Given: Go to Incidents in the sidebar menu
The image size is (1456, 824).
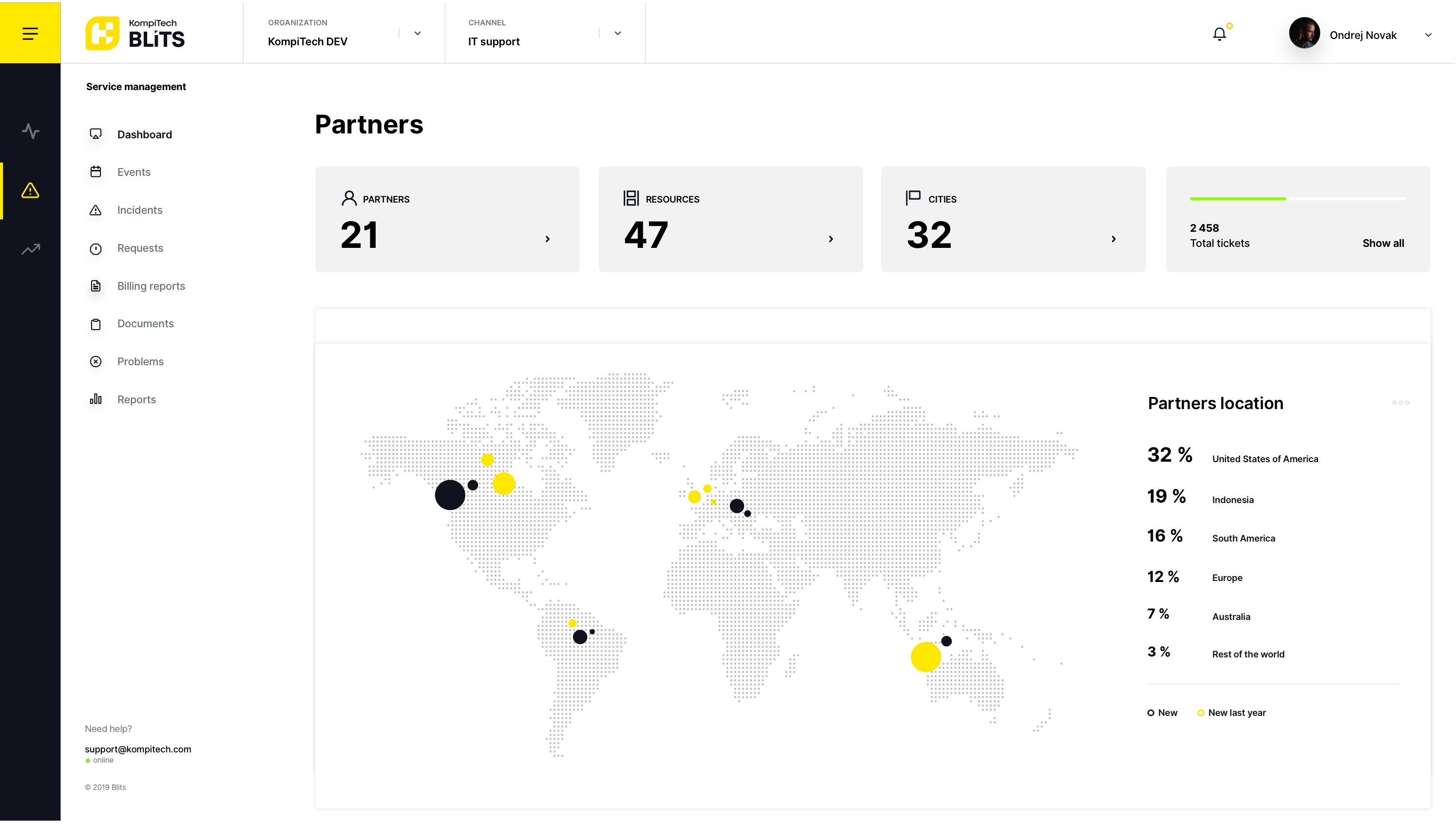Looking at the screenshot, I should click(x=139, y=210).
